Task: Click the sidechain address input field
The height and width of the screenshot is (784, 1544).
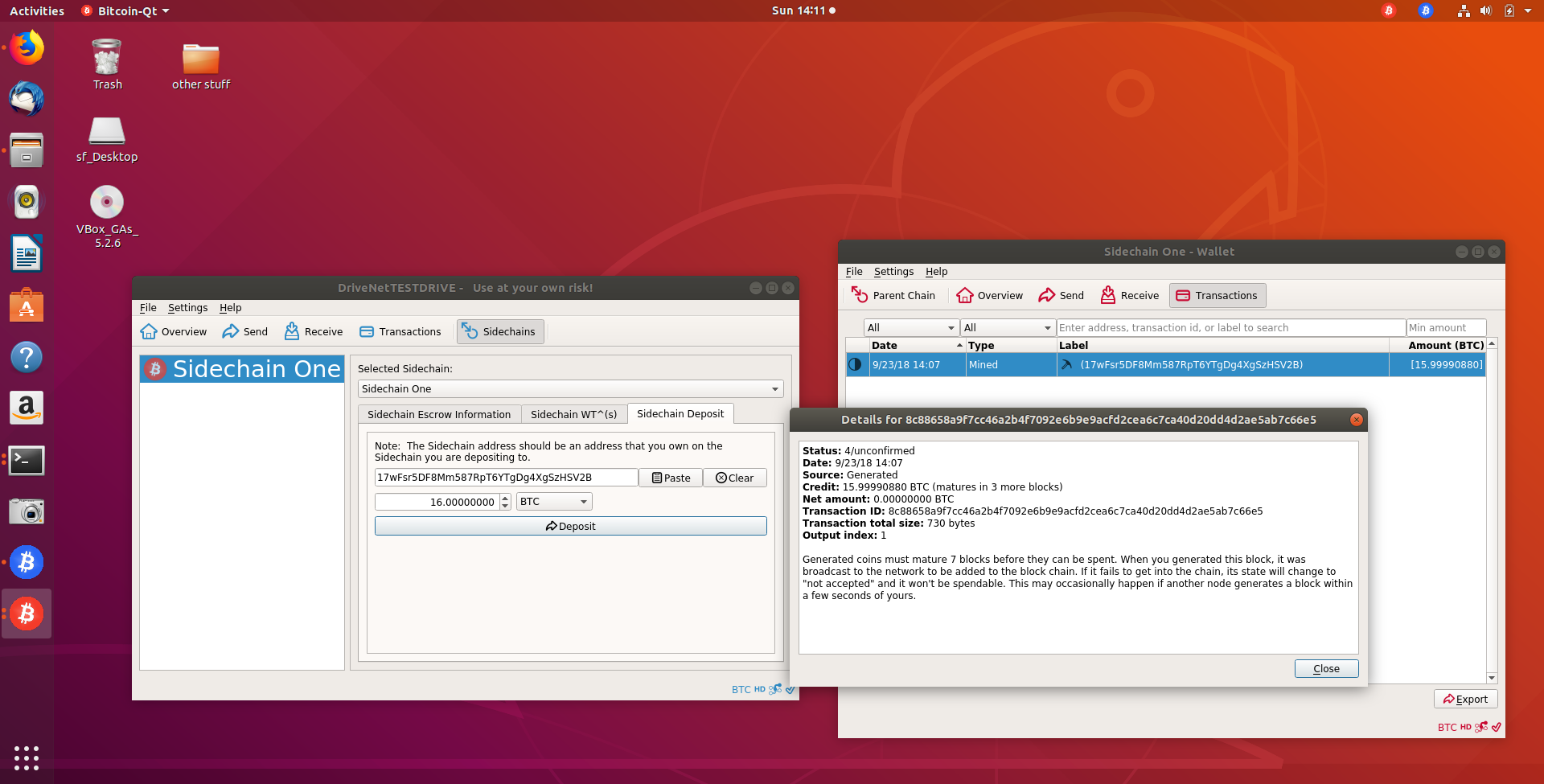Action: point(506,478)
